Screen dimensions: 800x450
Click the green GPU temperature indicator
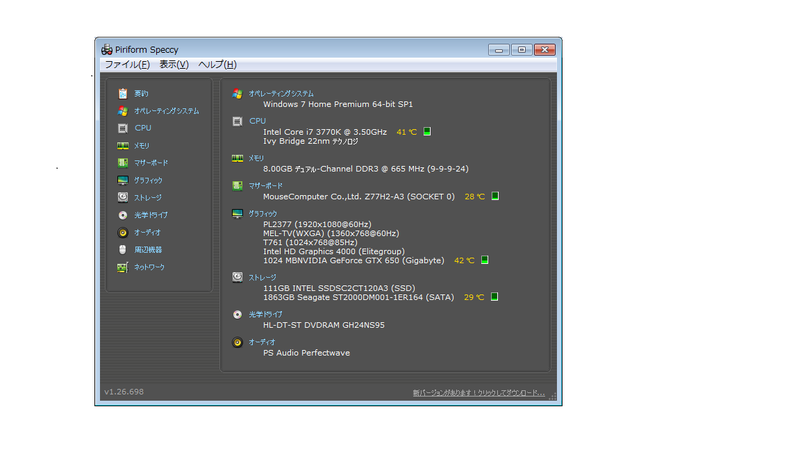click(485, 260)
